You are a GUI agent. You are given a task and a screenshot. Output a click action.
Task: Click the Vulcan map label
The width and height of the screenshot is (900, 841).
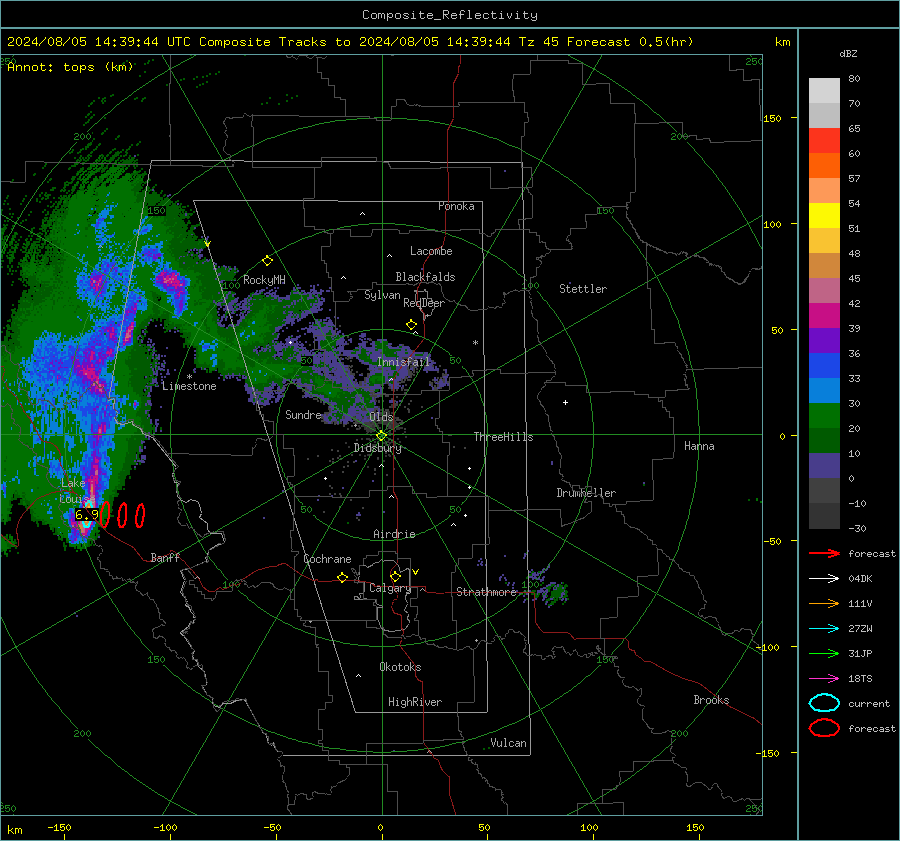pos(508,743)
